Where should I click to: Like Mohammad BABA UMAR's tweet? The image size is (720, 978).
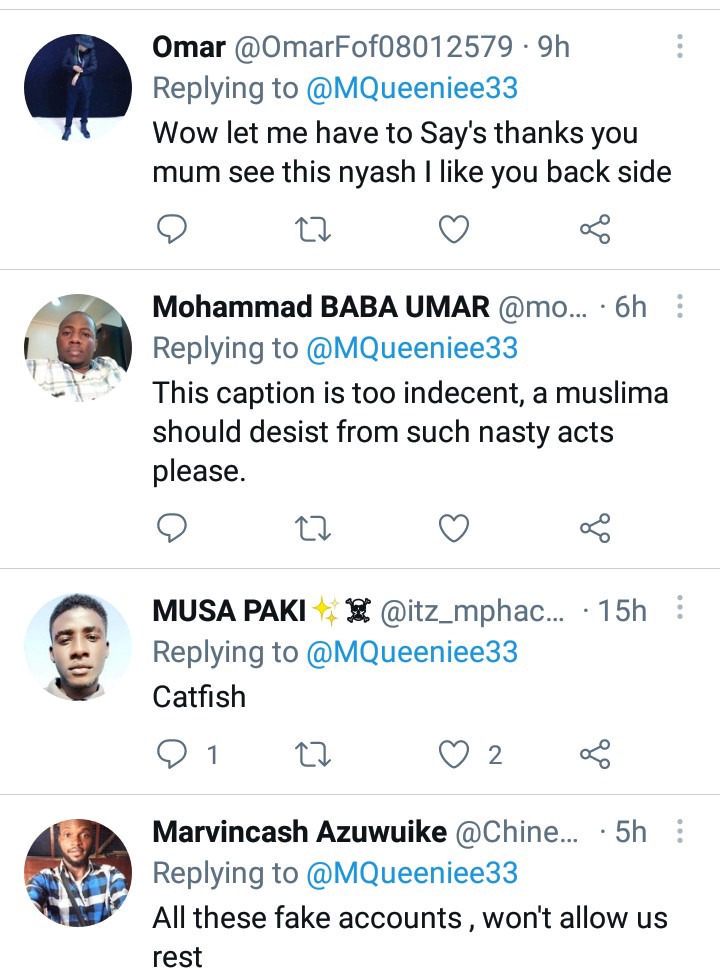(454, 528)
